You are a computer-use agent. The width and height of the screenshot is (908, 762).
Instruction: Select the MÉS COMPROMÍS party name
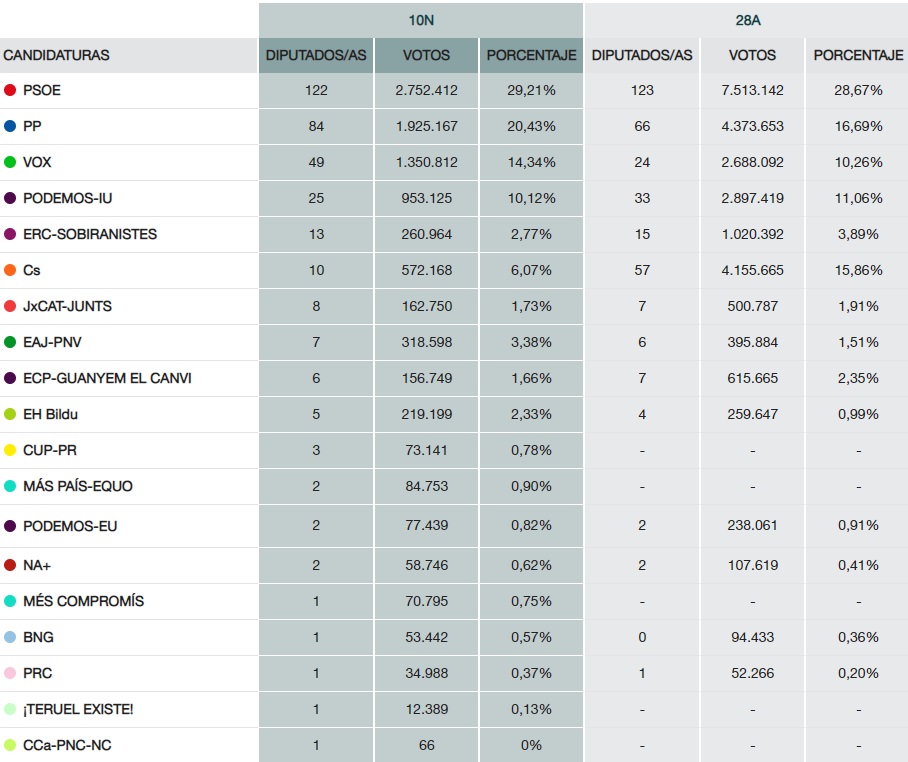pyautogui.click(x=83, y=601)
